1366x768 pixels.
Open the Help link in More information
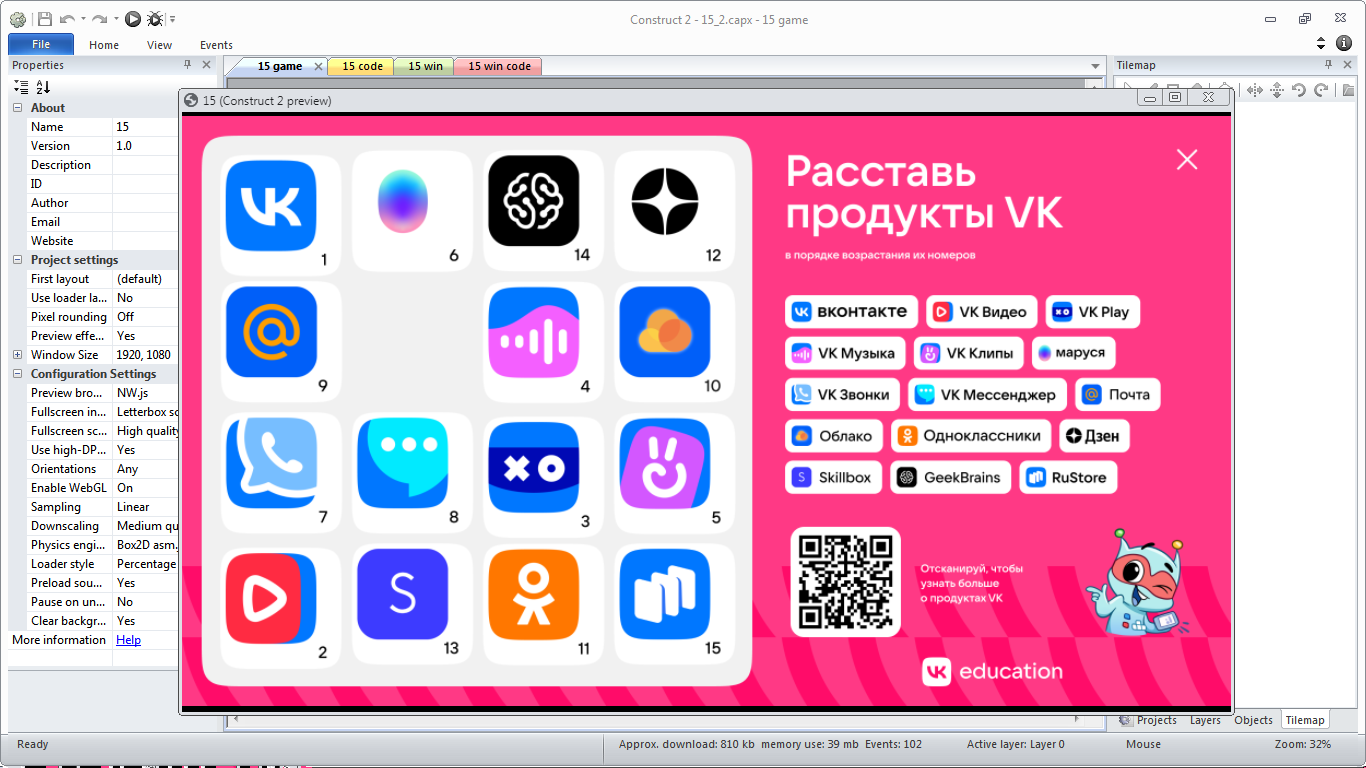coord(128,640)
